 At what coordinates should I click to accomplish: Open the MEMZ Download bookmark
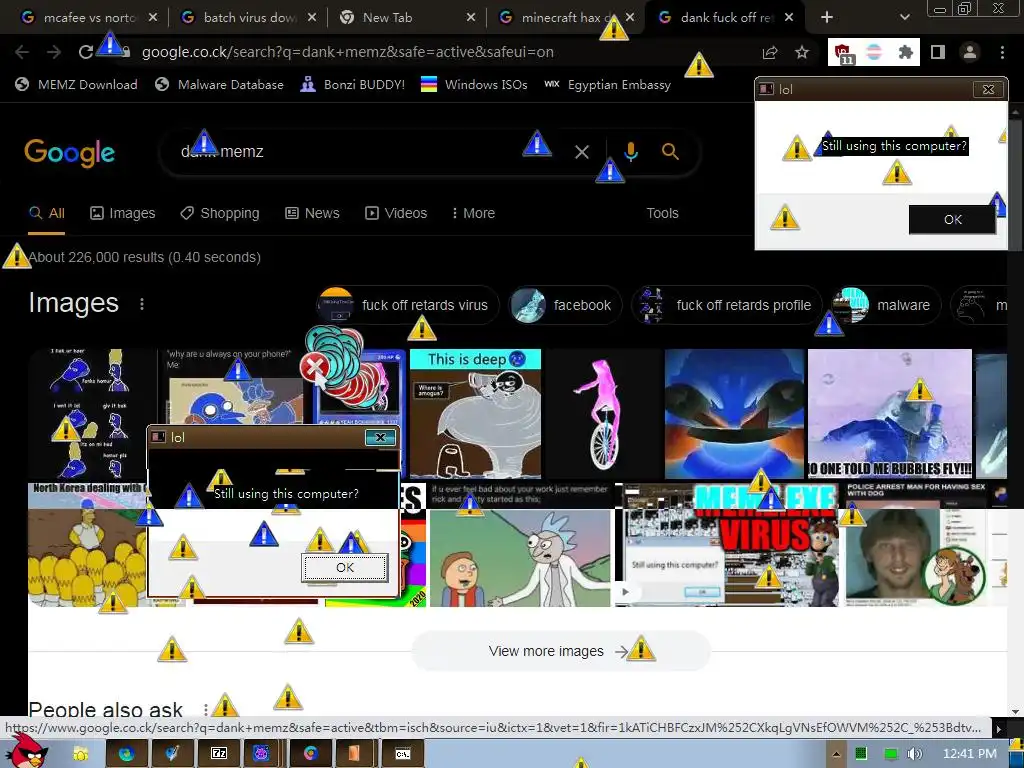pos(76,84)
